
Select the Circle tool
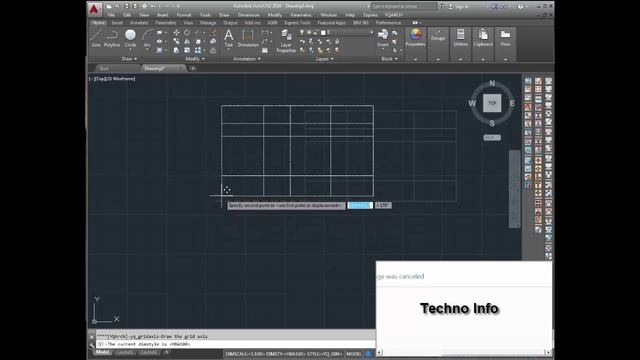coord(130,38)
